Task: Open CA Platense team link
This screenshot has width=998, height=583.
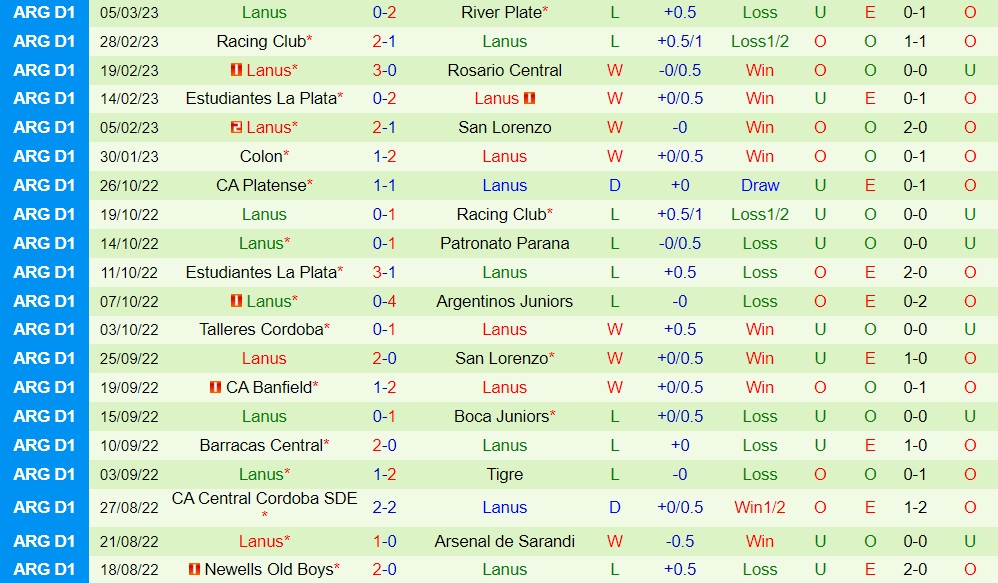Action: coord(260,185)
